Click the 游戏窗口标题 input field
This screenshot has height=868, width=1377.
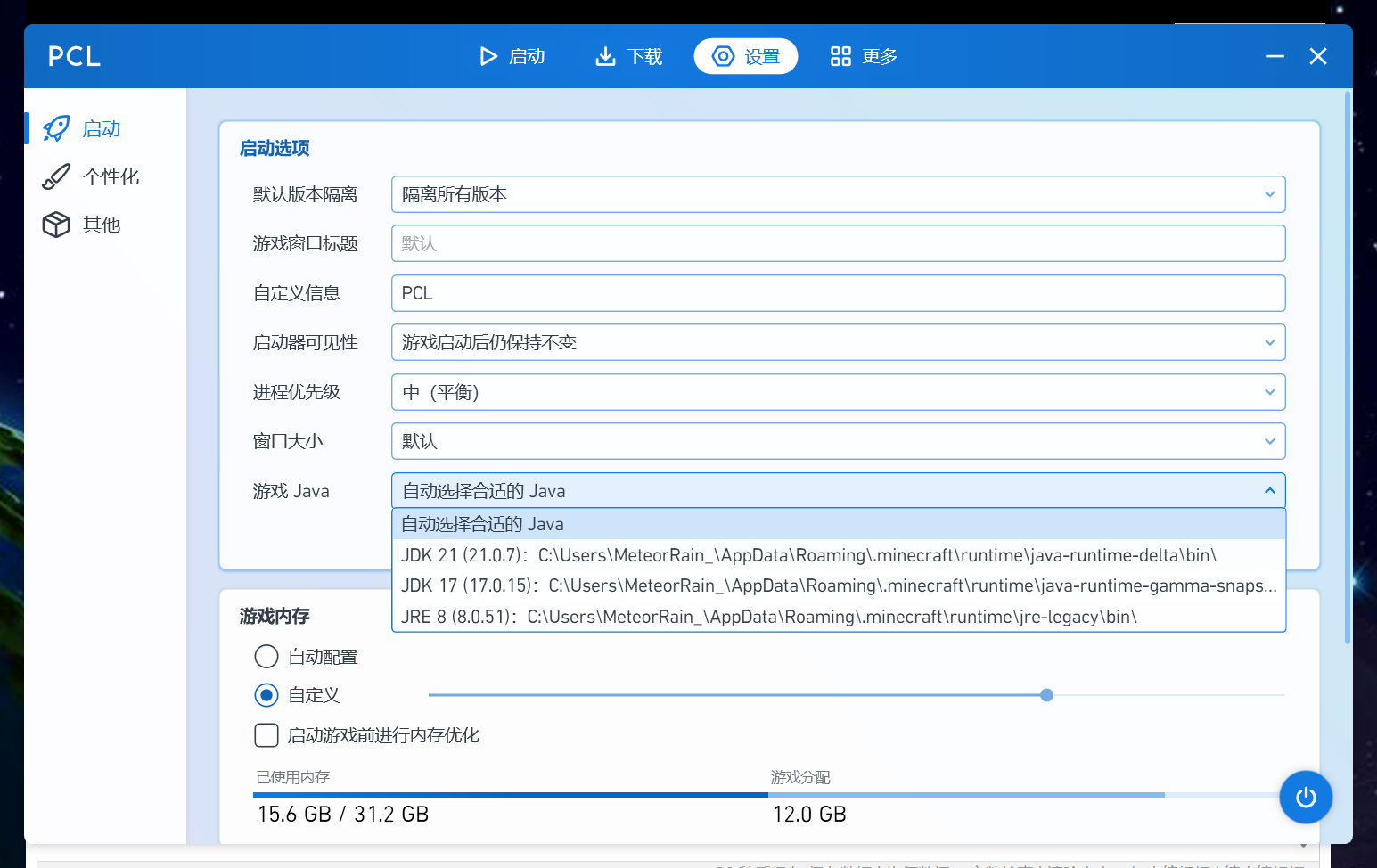coord(838,243)
